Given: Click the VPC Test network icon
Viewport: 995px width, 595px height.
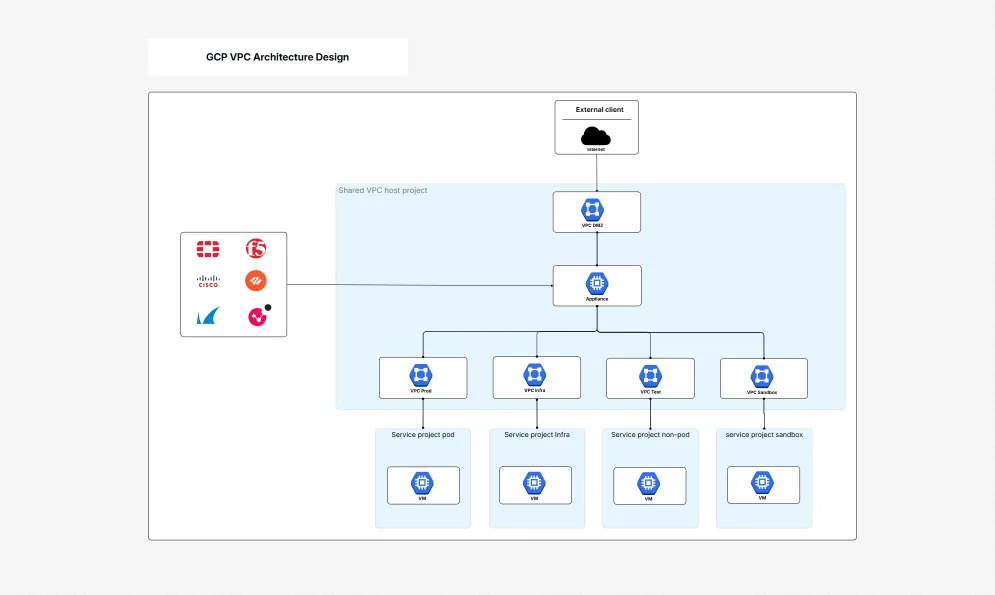Looking at the screenshot, I should [x=650, y=376].
